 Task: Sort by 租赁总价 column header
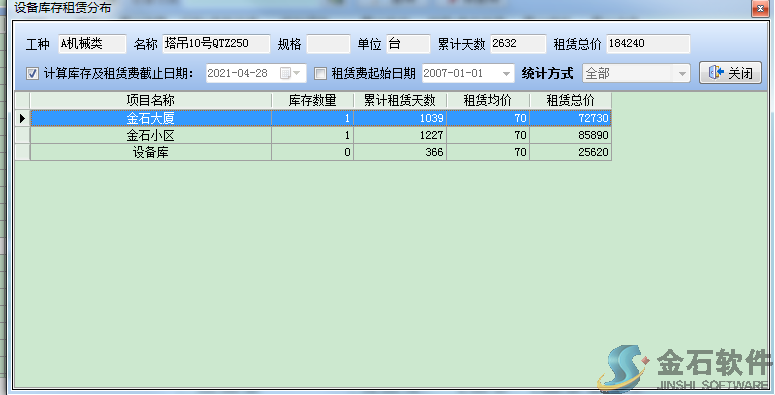[570, 100]
